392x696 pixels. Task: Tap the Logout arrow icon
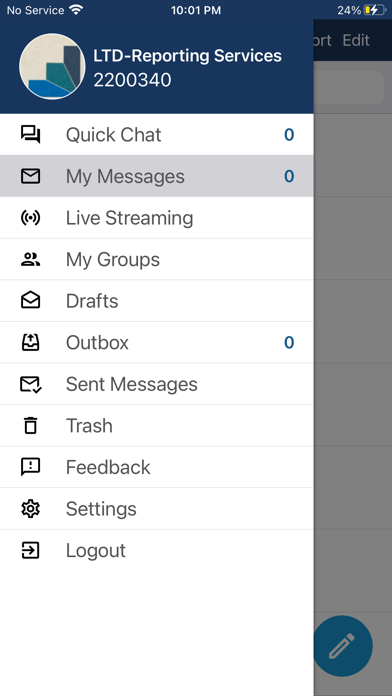tap(31, 550)
